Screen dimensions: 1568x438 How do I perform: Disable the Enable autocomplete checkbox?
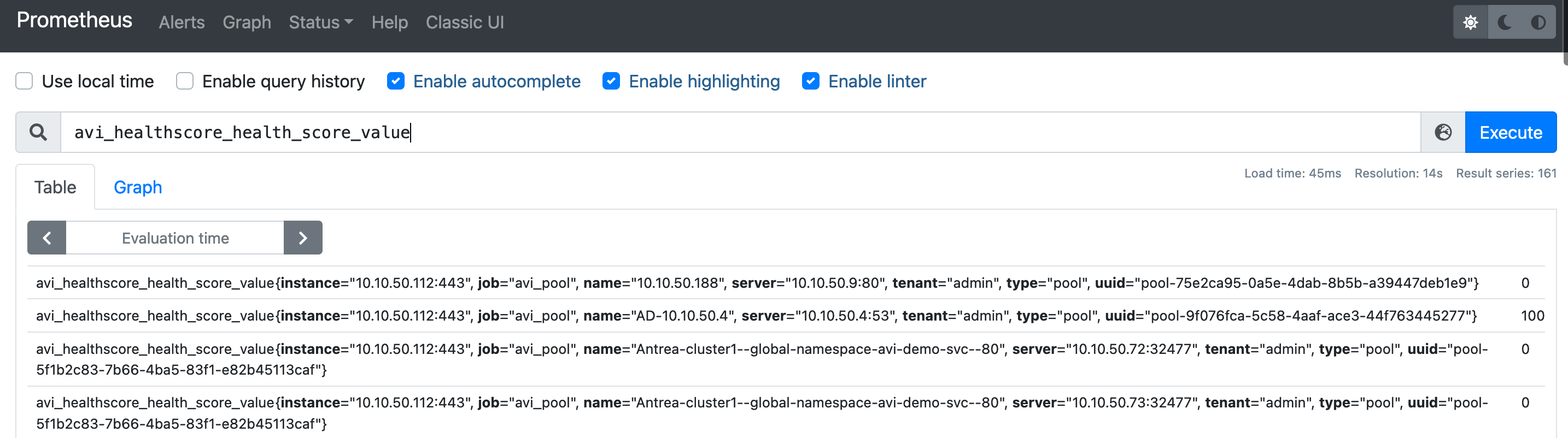[x=396, y=81]
